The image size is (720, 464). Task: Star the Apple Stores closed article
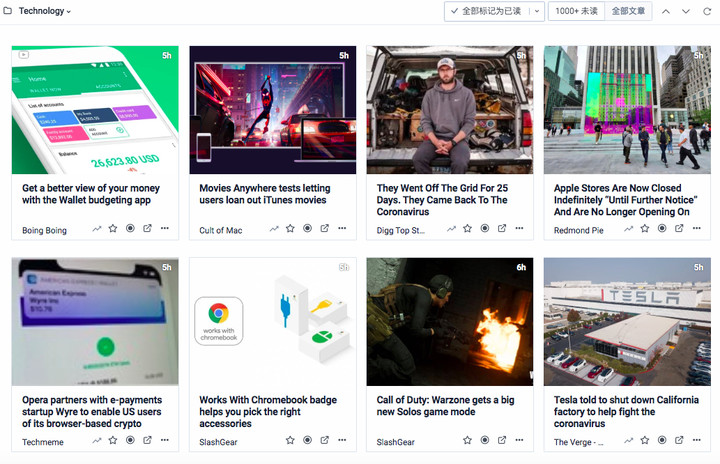tap(645, 228)
